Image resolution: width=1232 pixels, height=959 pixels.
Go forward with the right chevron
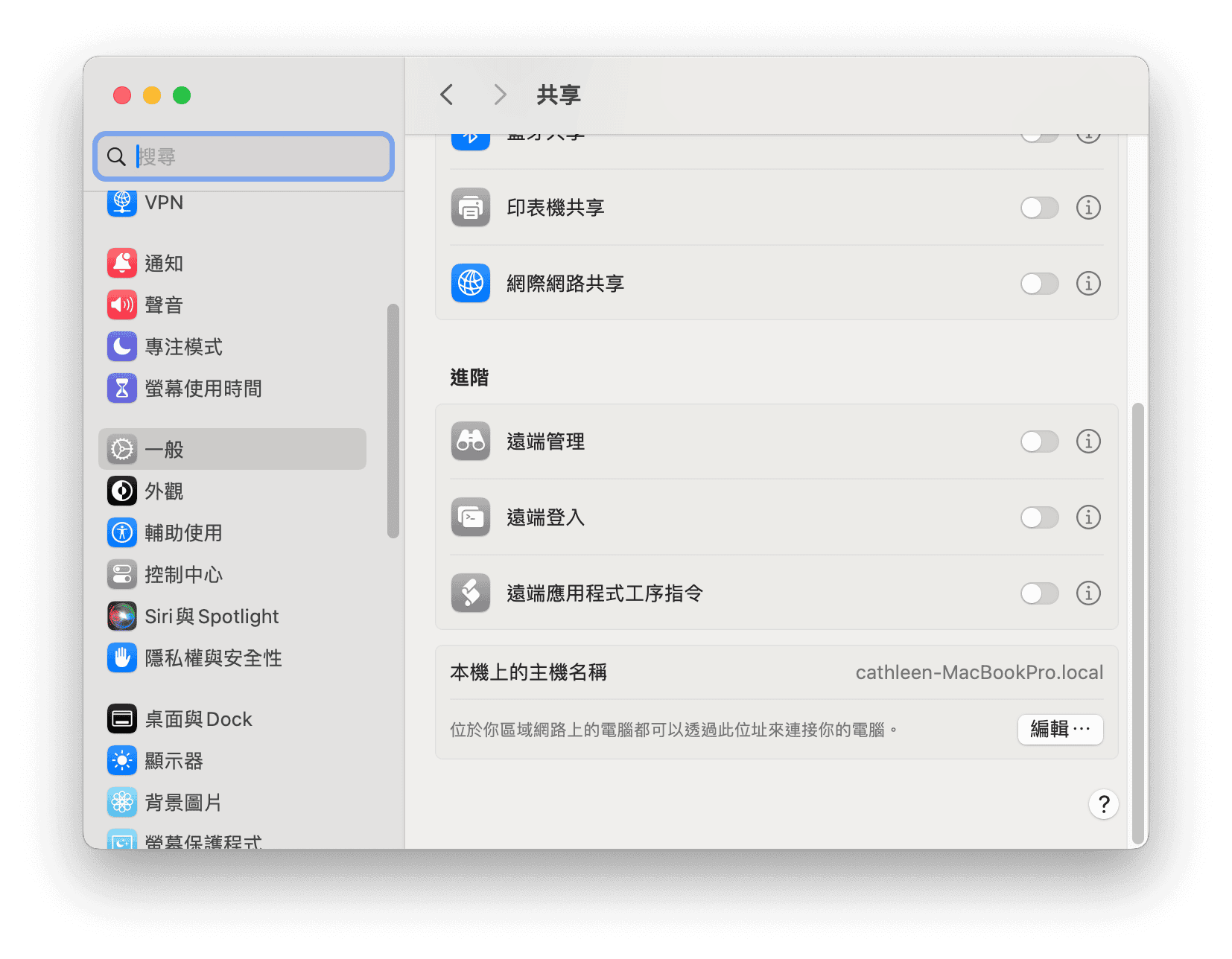[500, 95]
